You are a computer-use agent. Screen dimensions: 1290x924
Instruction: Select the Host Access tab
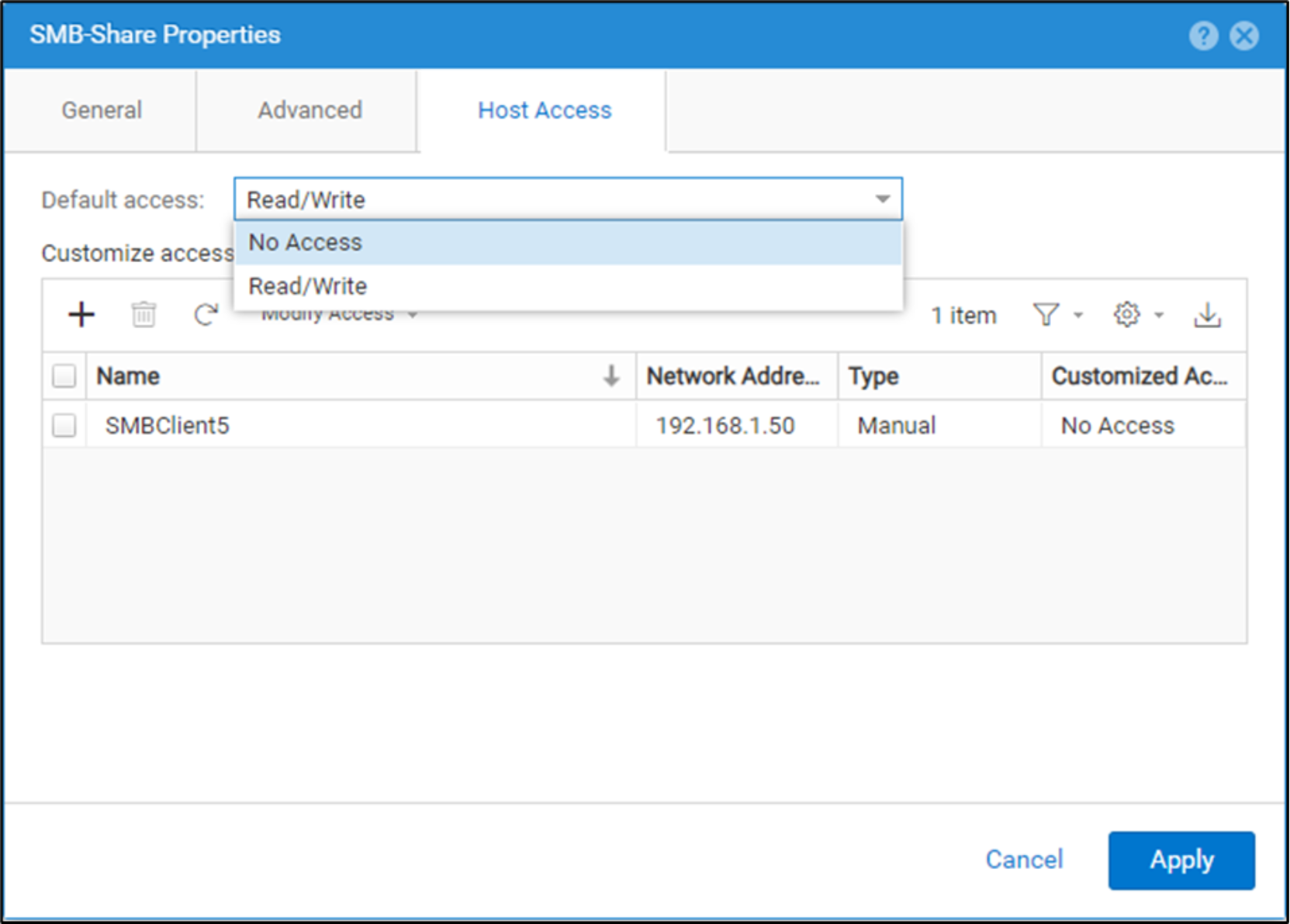click(544, 110)
